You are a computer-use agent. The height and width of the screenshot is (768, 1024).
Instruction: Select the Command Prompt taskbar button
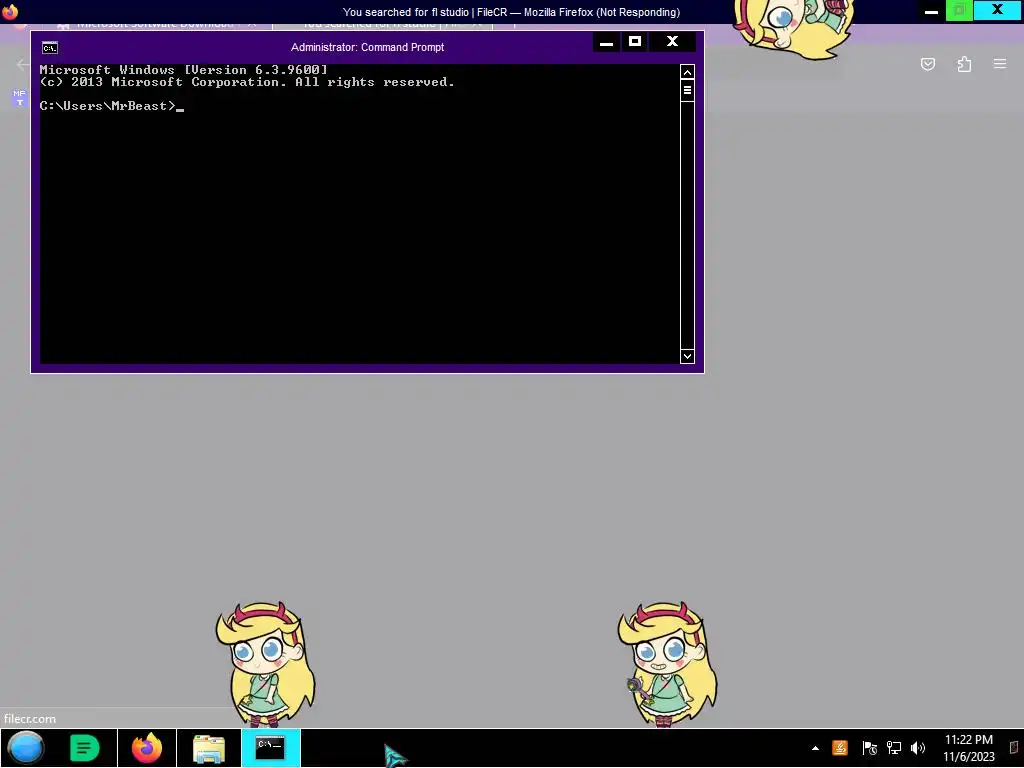(270, 748)
